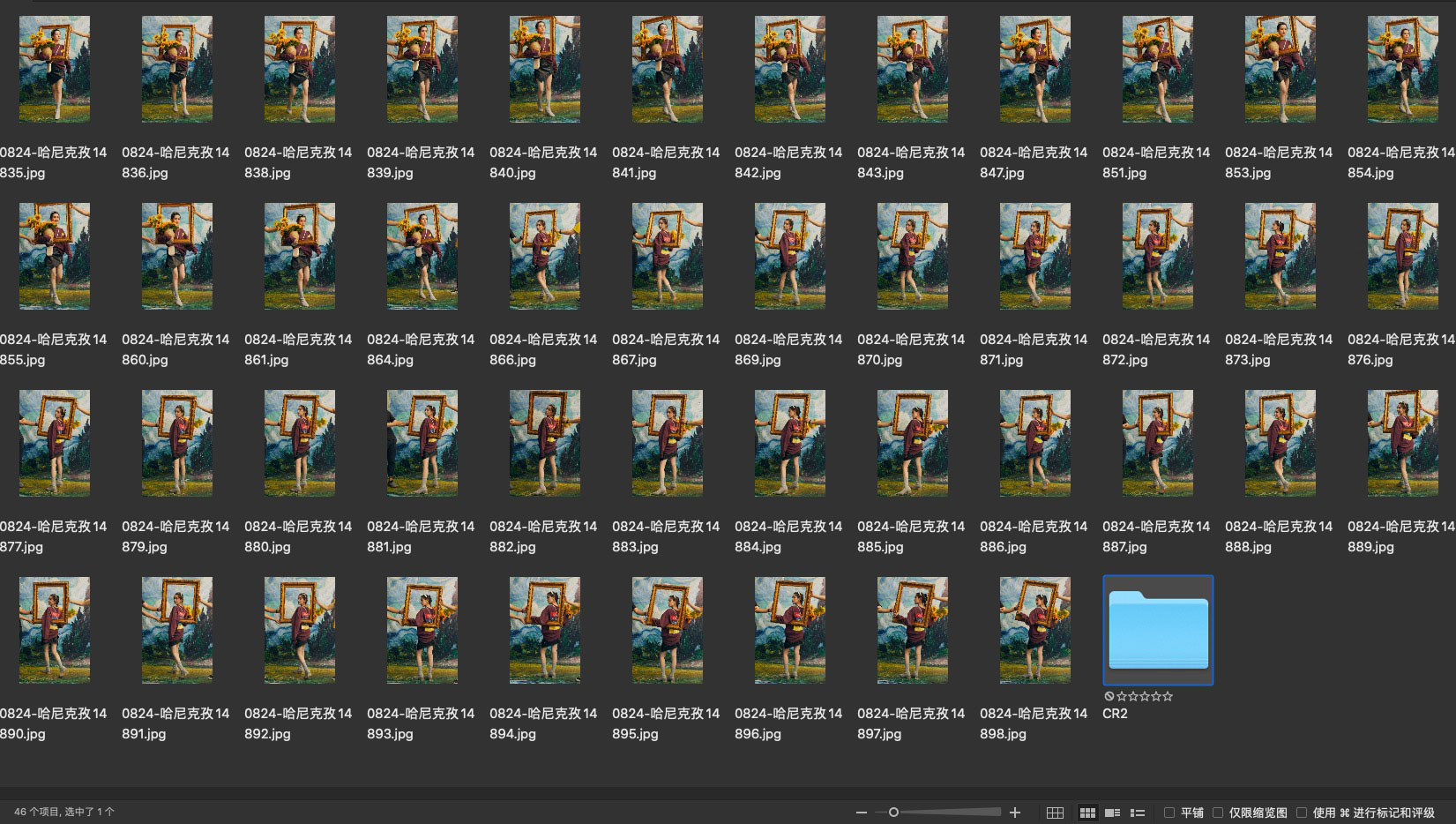Click the filename label of 847.jpg
The image size is (1456, 824).
[1033, 162]
